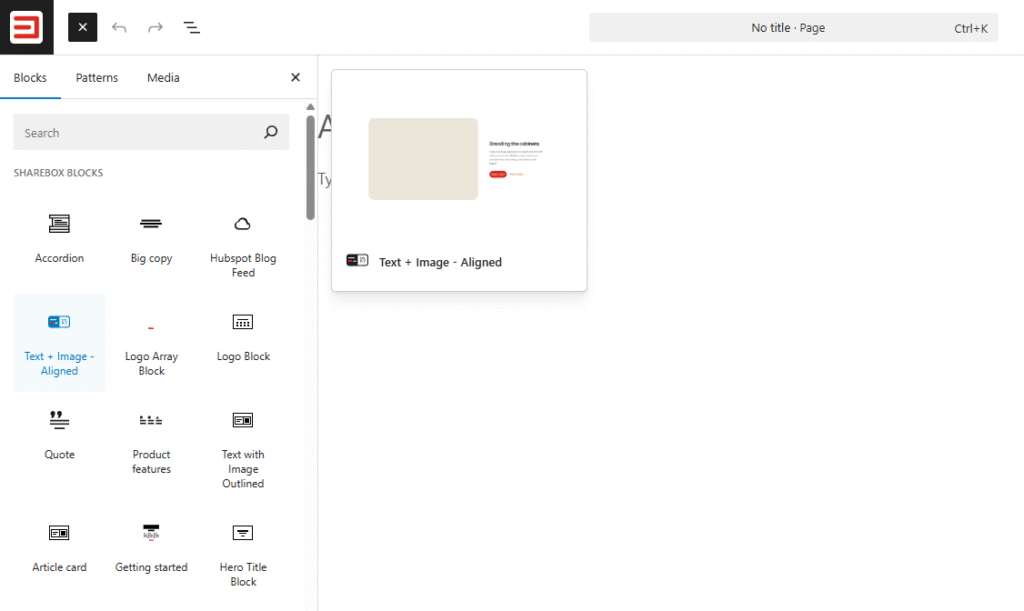The image size is (1024, 611).
Task: Add the Logo Block
Action: point(243,343)
